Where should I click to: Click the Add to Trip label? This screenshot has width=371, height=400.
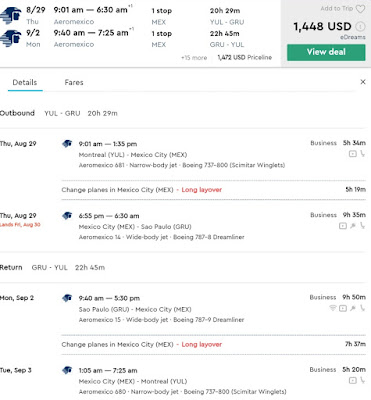(x=337, y=8)
